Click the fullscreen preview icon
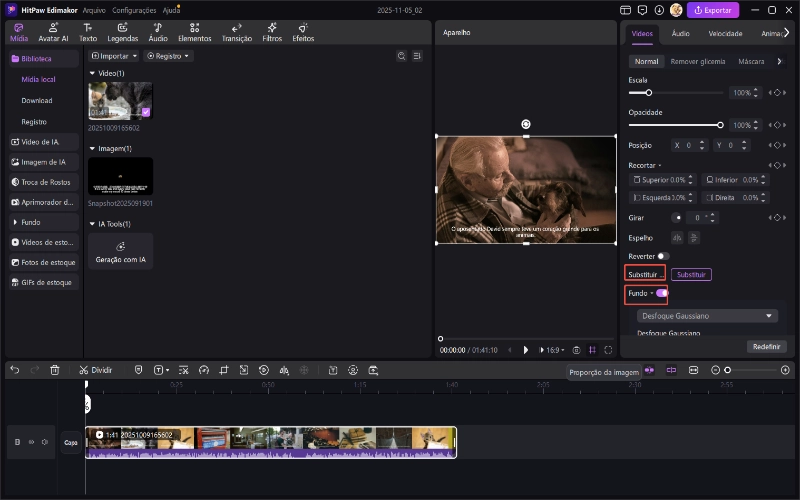Screen dimensions: 800x500 point(608,350)
